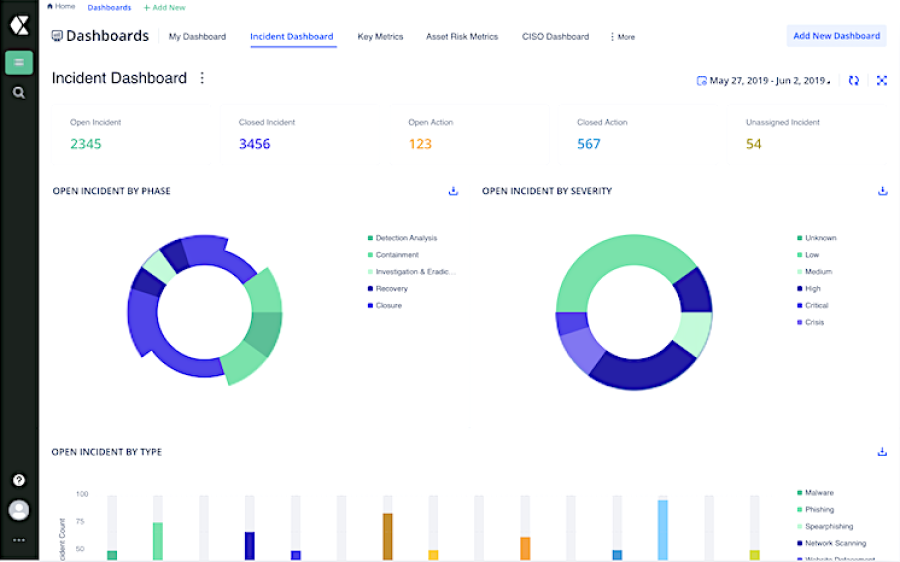This screenshot has height=562, width=900.
Task: Toggle Investigation & Eradic... legend item
Action: (412, 272)
